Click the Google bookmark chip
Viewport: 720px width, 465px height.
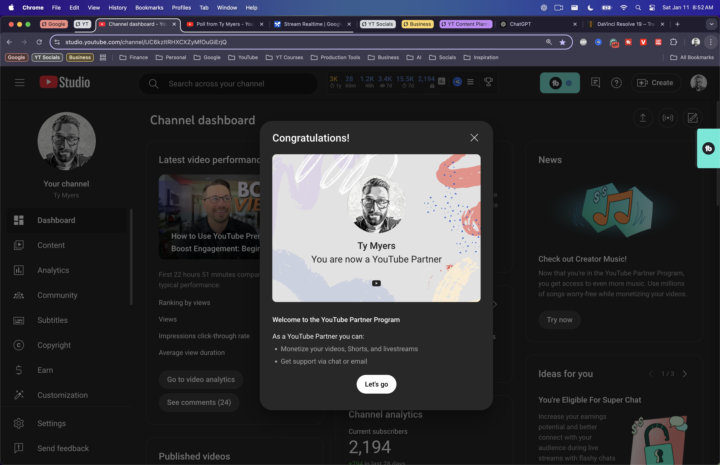pos(17,57)
